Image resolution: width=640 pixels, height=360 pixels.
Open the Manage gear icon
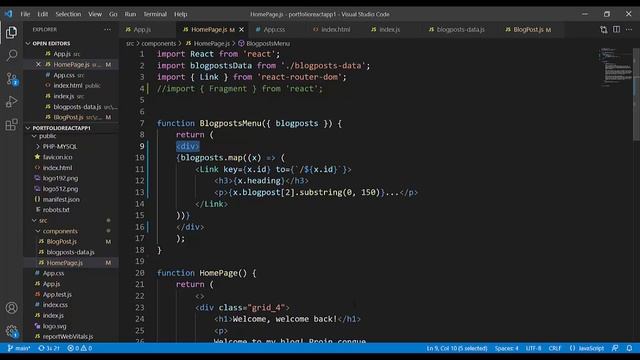(11, 331)
